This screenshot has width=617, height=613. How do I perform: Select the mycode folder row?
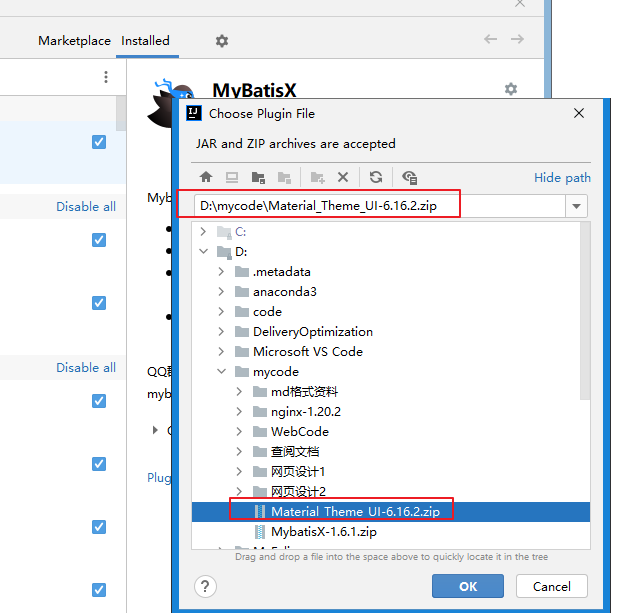391,371
